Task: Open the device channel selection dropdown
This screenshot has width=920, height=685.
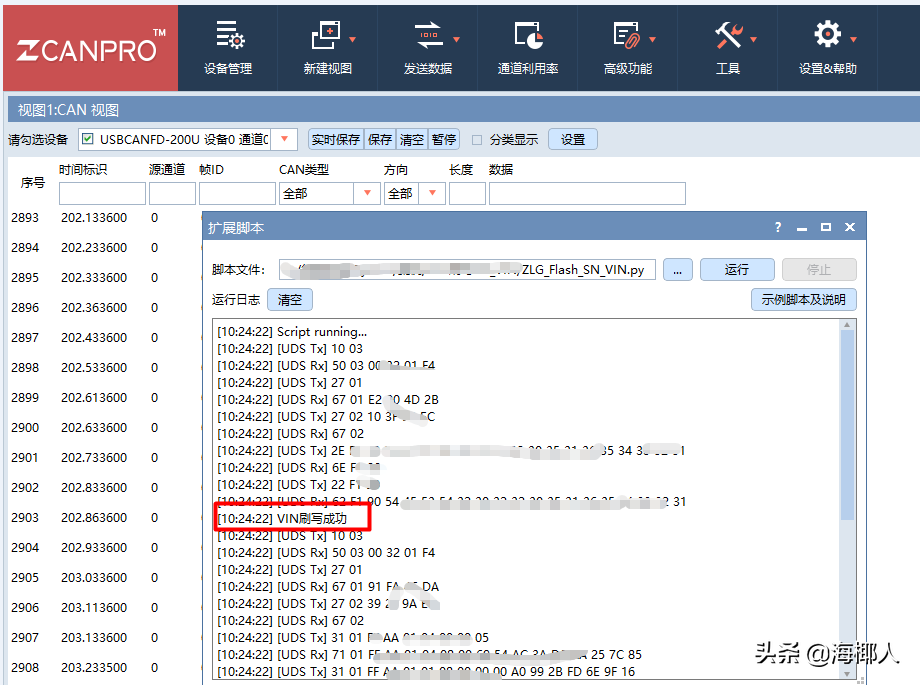Action: click(x=283, y=139)
